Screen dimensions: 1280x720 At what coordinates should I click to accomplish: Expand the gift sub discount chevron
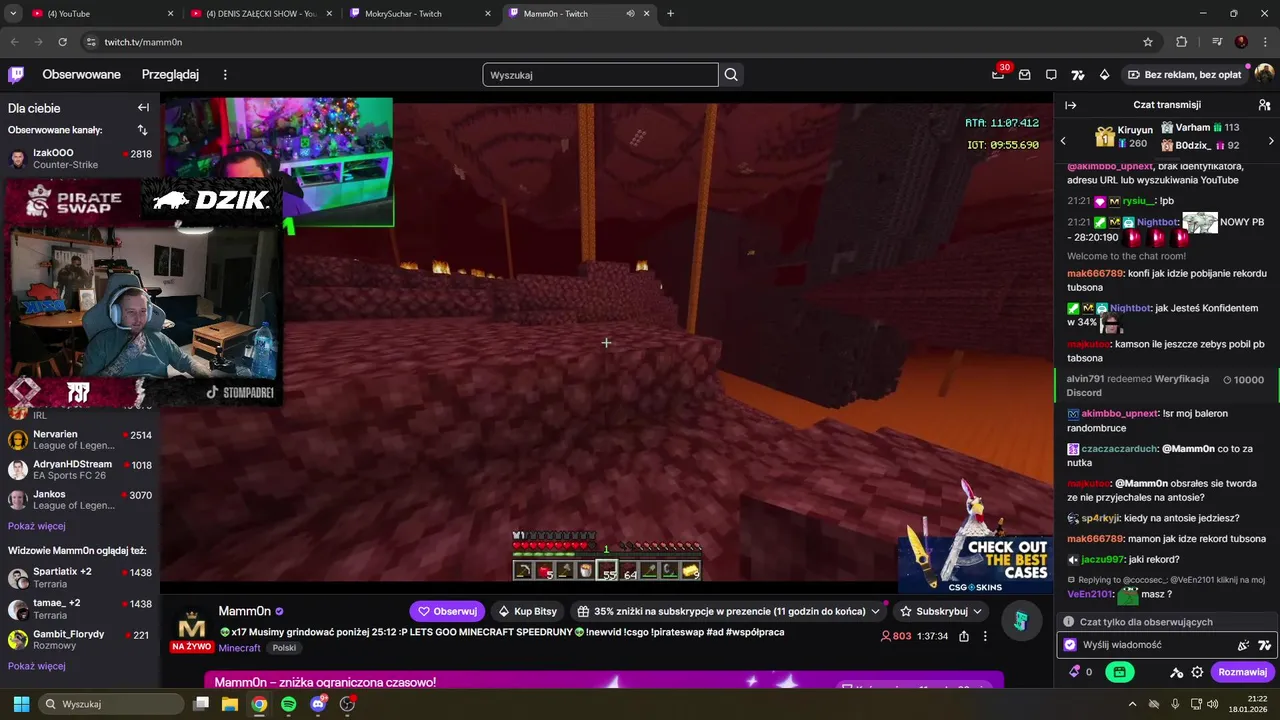[875, 611]
